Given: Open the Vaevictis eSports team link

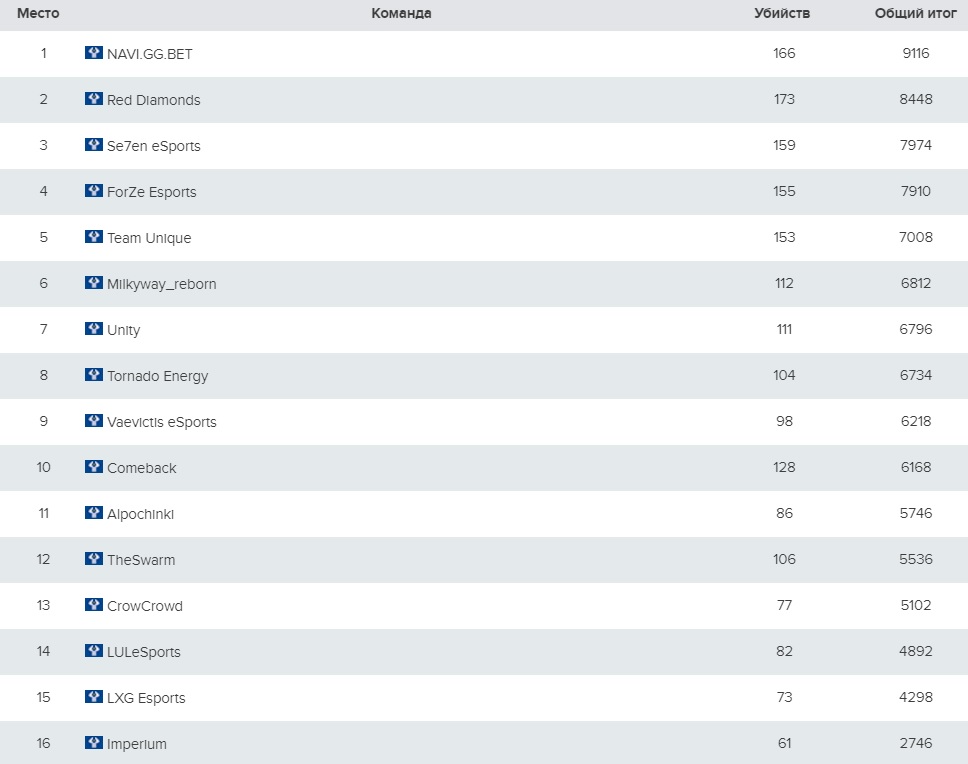Looking at the screenshot, I should (161, 422).
